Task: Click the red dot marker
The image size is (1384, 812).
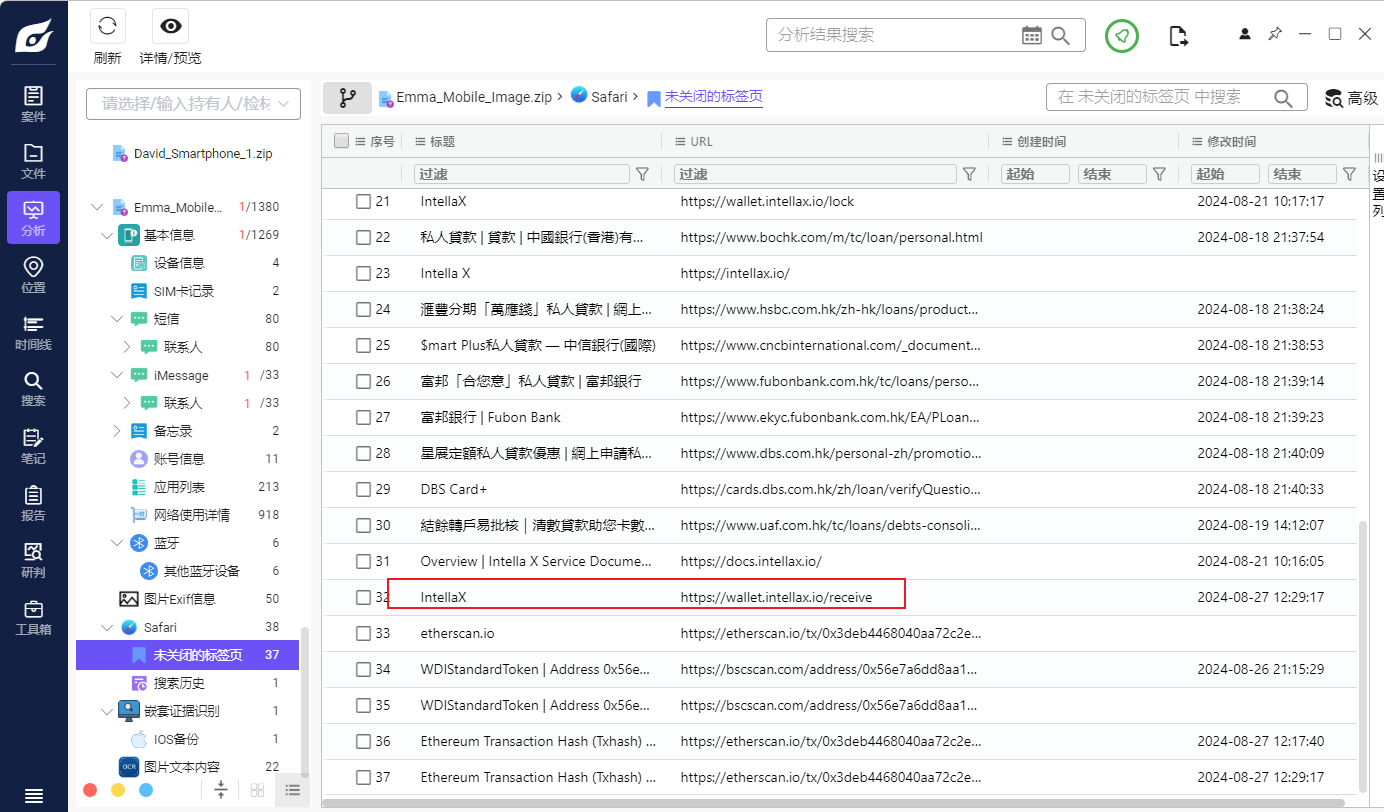Action: [90, 790]
